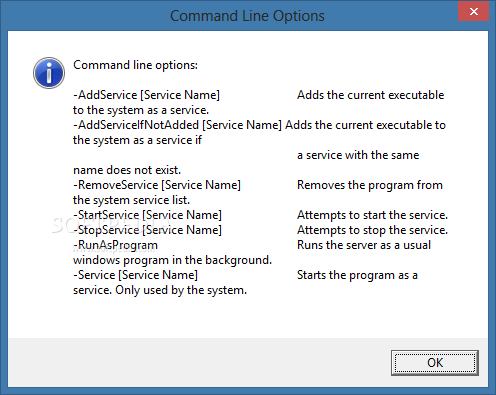This screenshot has height=395, width=496.
Task: Click 'to the system as a service.' text
Action: click(141, 110)
